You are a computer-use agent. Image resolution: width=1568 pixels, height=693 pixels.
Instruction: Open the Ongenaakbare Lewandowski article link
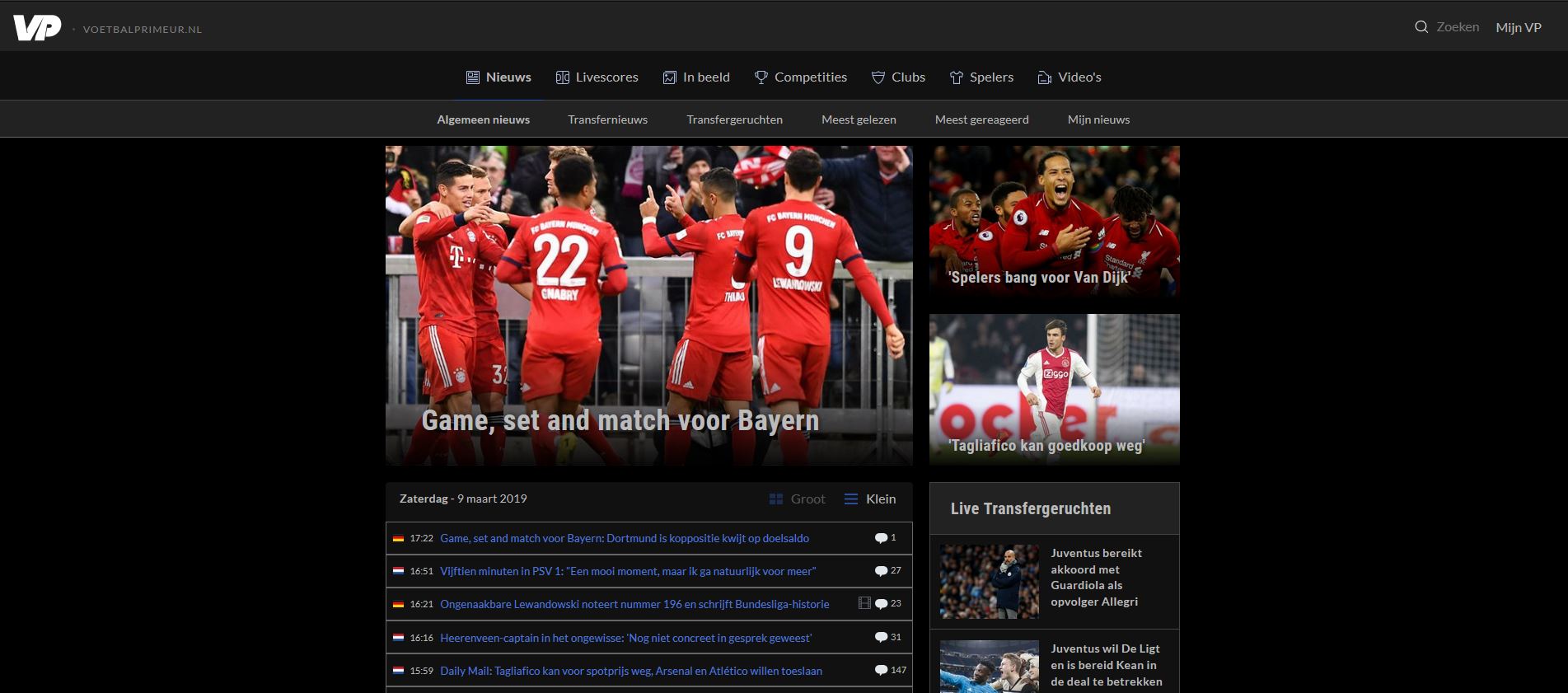(634, 604)
